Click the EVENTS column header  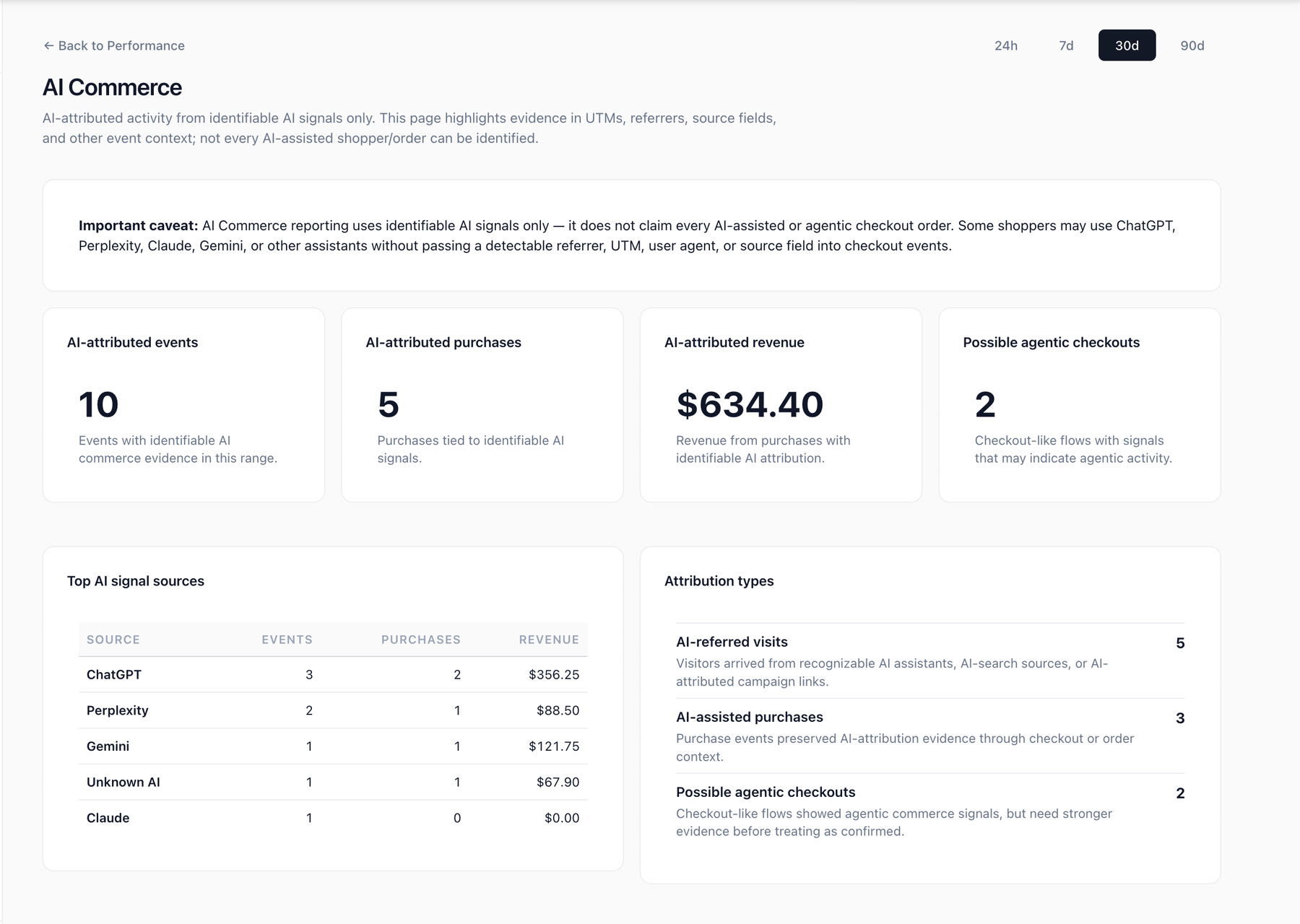tap(287, 640)
